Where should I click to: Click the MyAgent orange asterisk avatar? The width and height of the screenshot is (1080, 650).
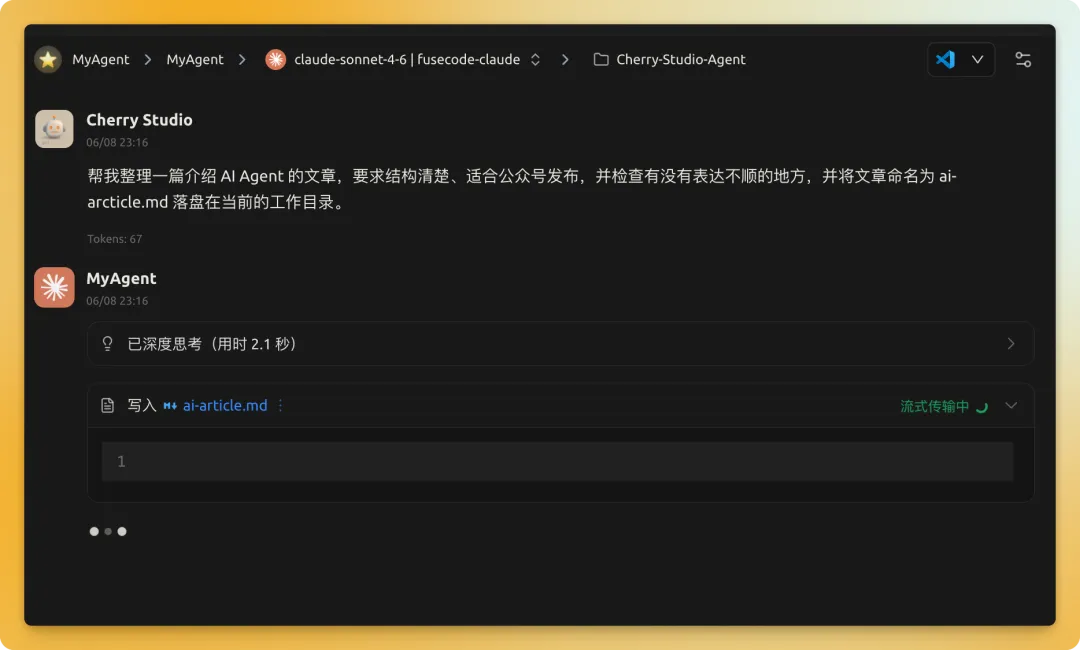point(54,287)
